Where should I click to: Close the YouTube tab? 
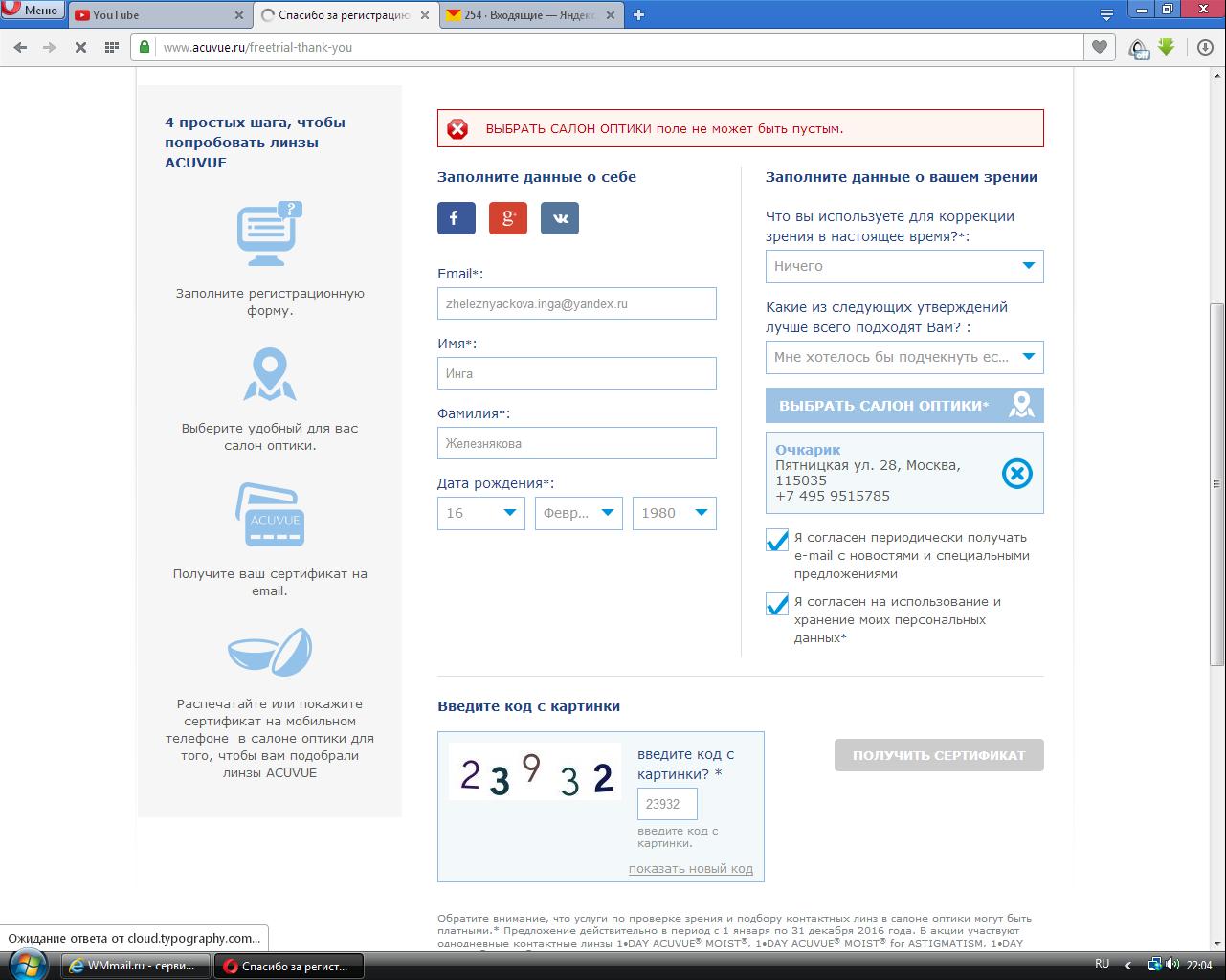click(238, 15)
